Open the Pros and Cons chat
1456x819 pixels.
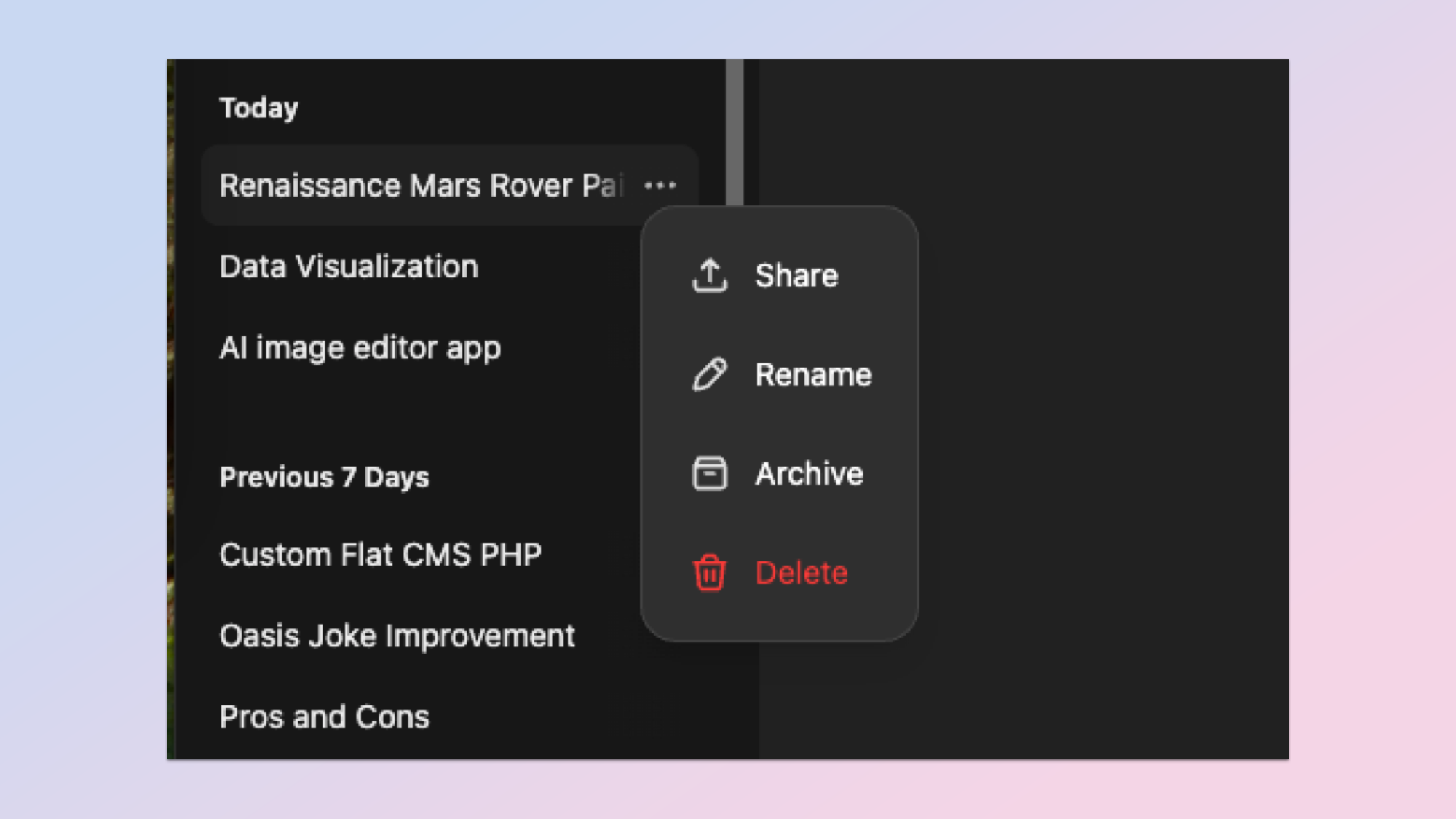pos(324,717)
